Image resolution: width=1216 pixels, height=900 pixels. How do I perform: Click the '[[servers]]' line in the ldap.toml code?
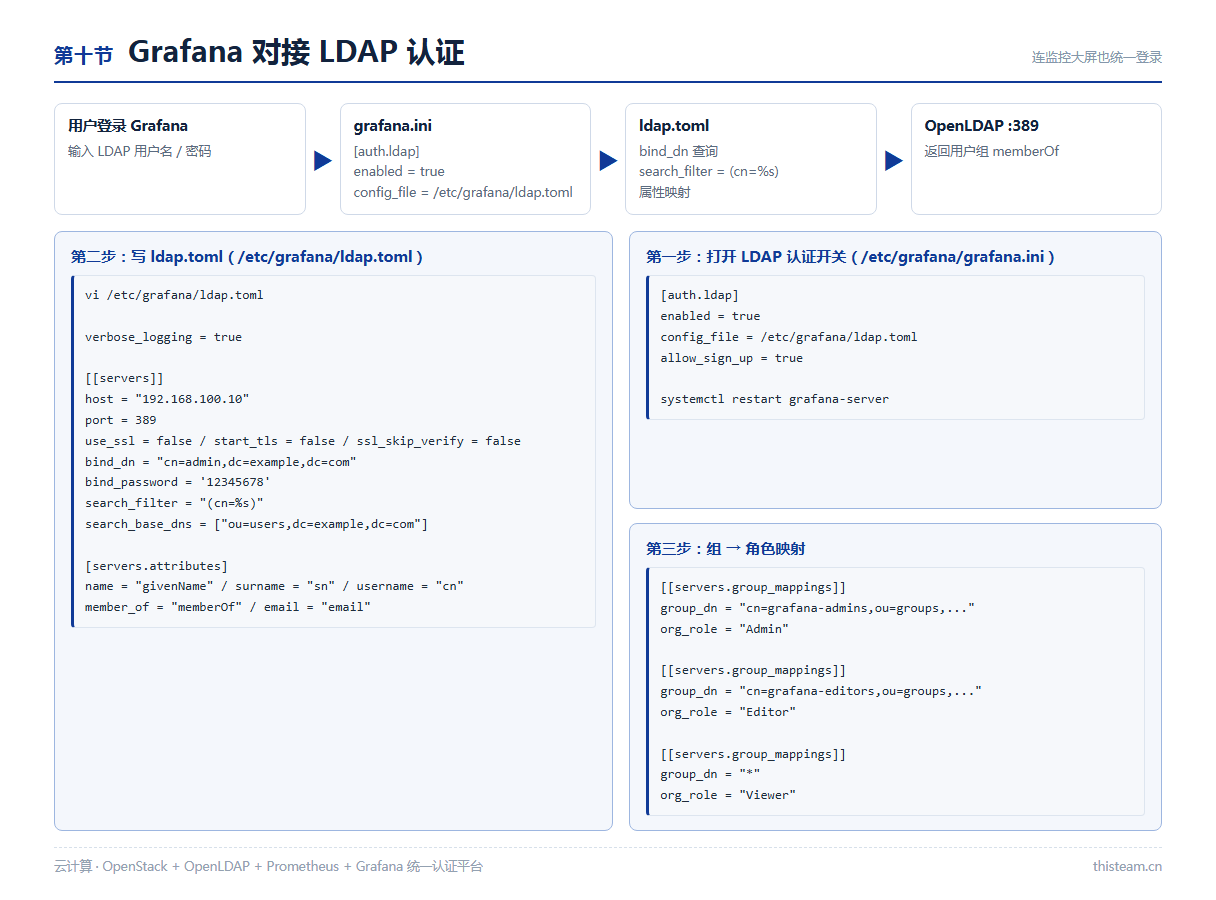124,378
